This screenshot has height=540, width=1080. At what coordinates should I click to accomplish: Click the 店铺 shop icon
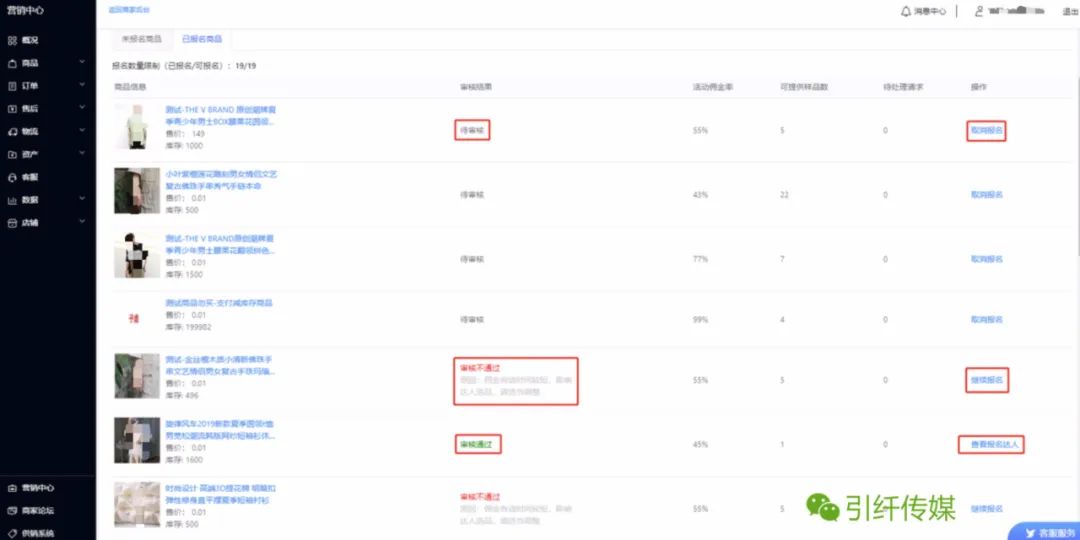[12, 223]
